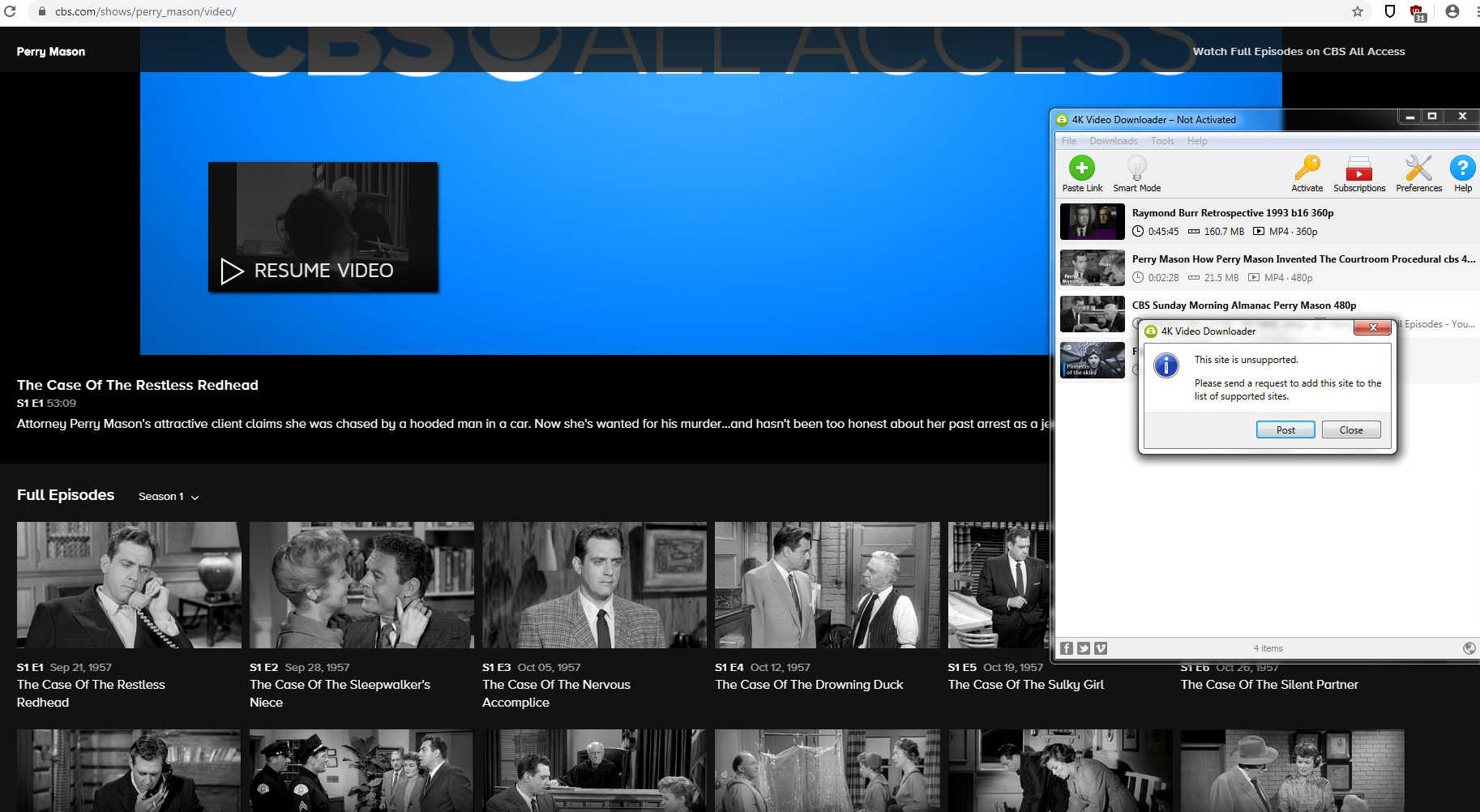Open the Tools menu
The image size is (1480, 812).
(1162, 141)
